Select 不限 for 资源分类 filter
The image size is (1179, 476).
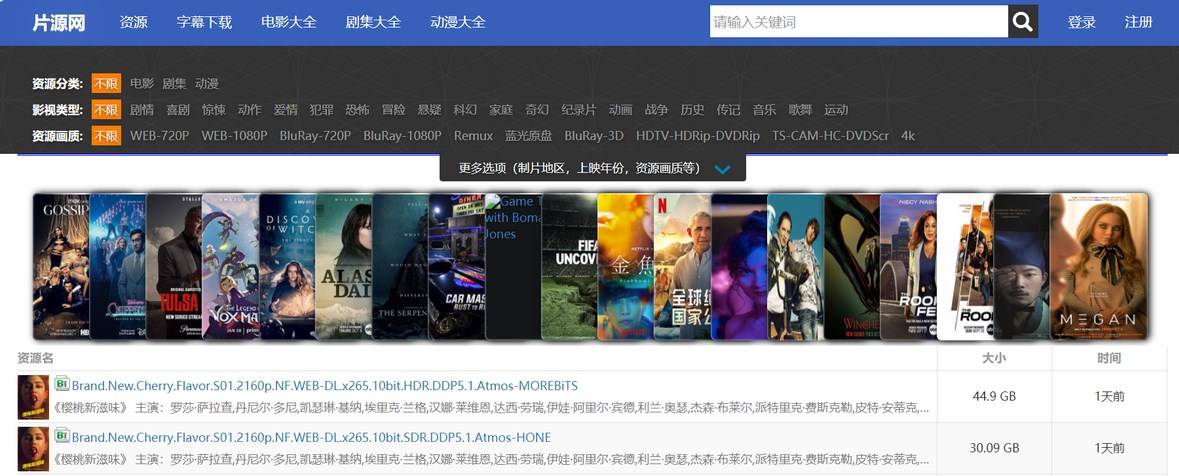click(x=106, y=83)
